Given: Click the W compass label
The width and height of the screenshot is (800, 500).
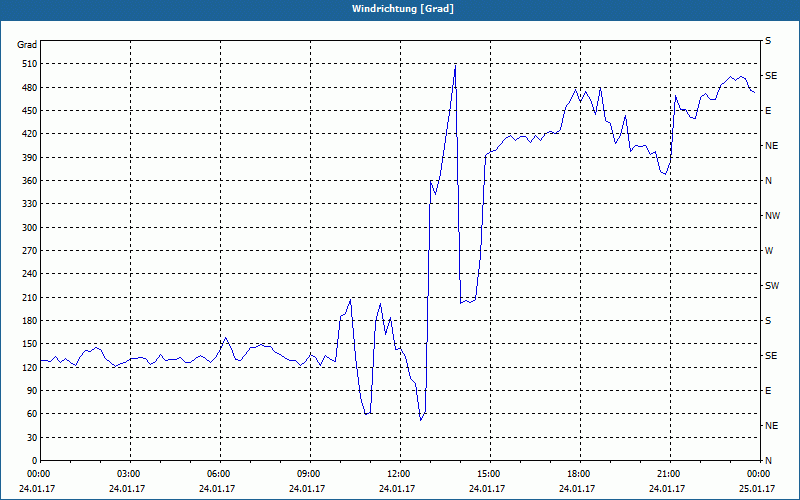Looking at the screenshot, I should [x=769, y=251].
